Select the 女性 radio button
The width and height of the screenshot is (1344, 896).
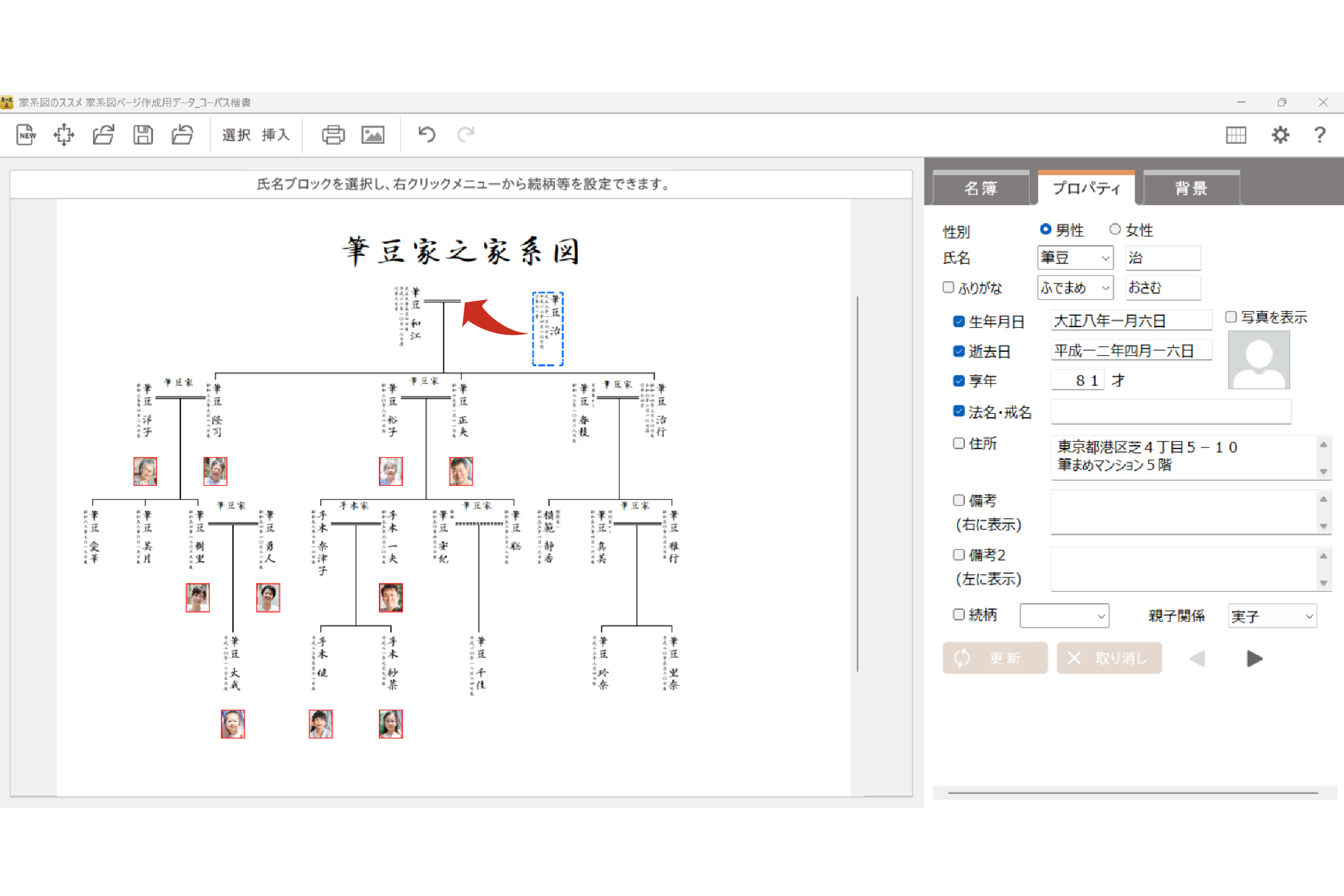1114,229
